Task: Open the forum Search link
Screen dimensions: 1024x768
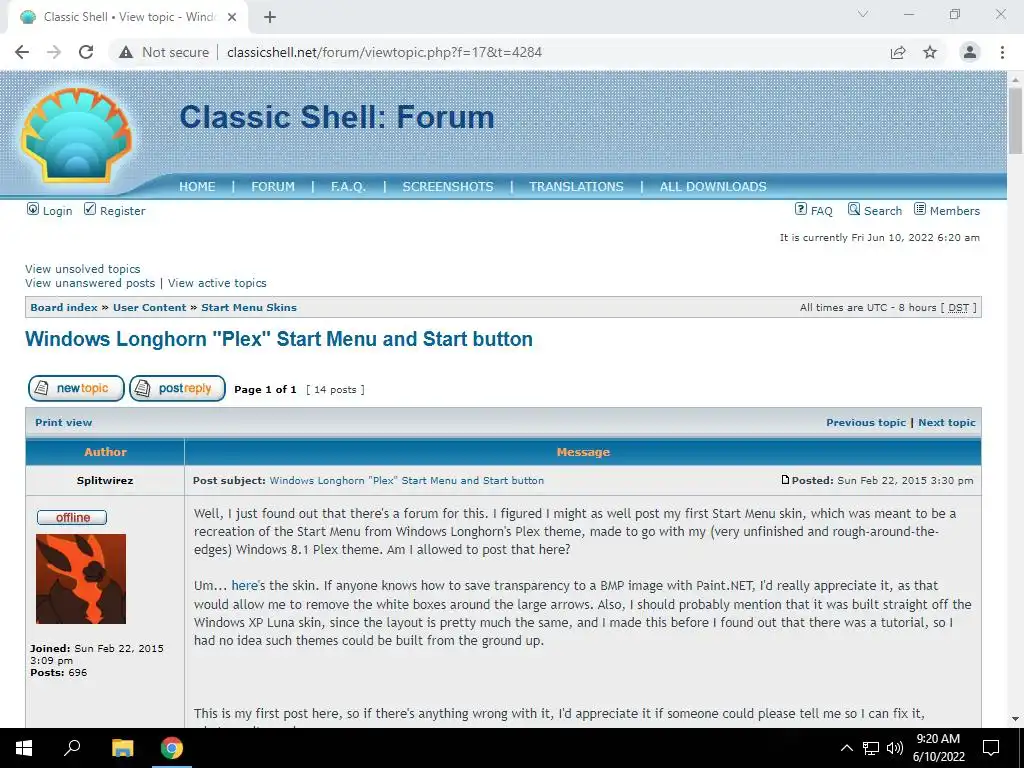Action: point(883,211)
